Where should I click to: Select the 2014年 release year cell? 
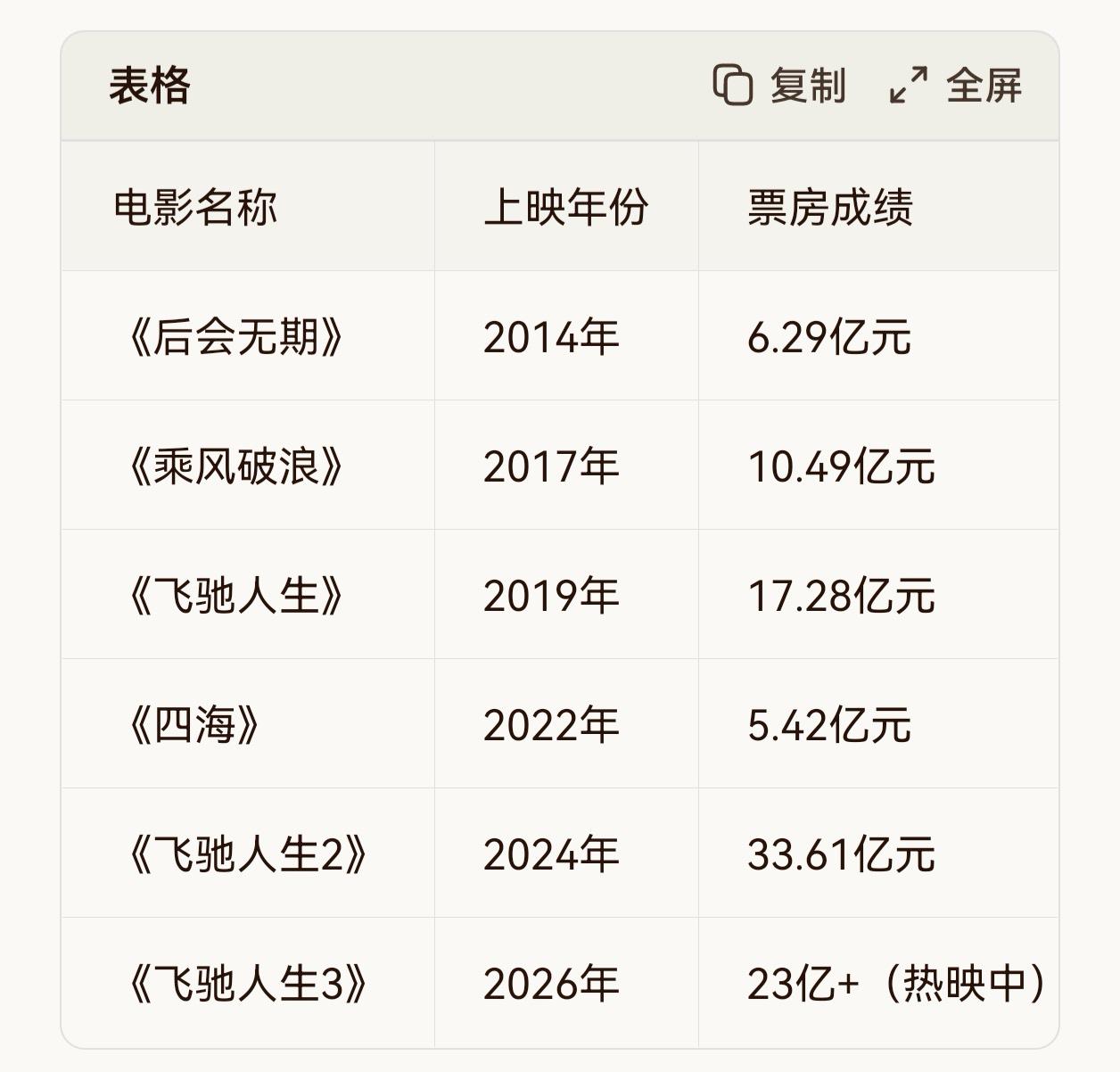pyautogui.click(x=551, y=338)
